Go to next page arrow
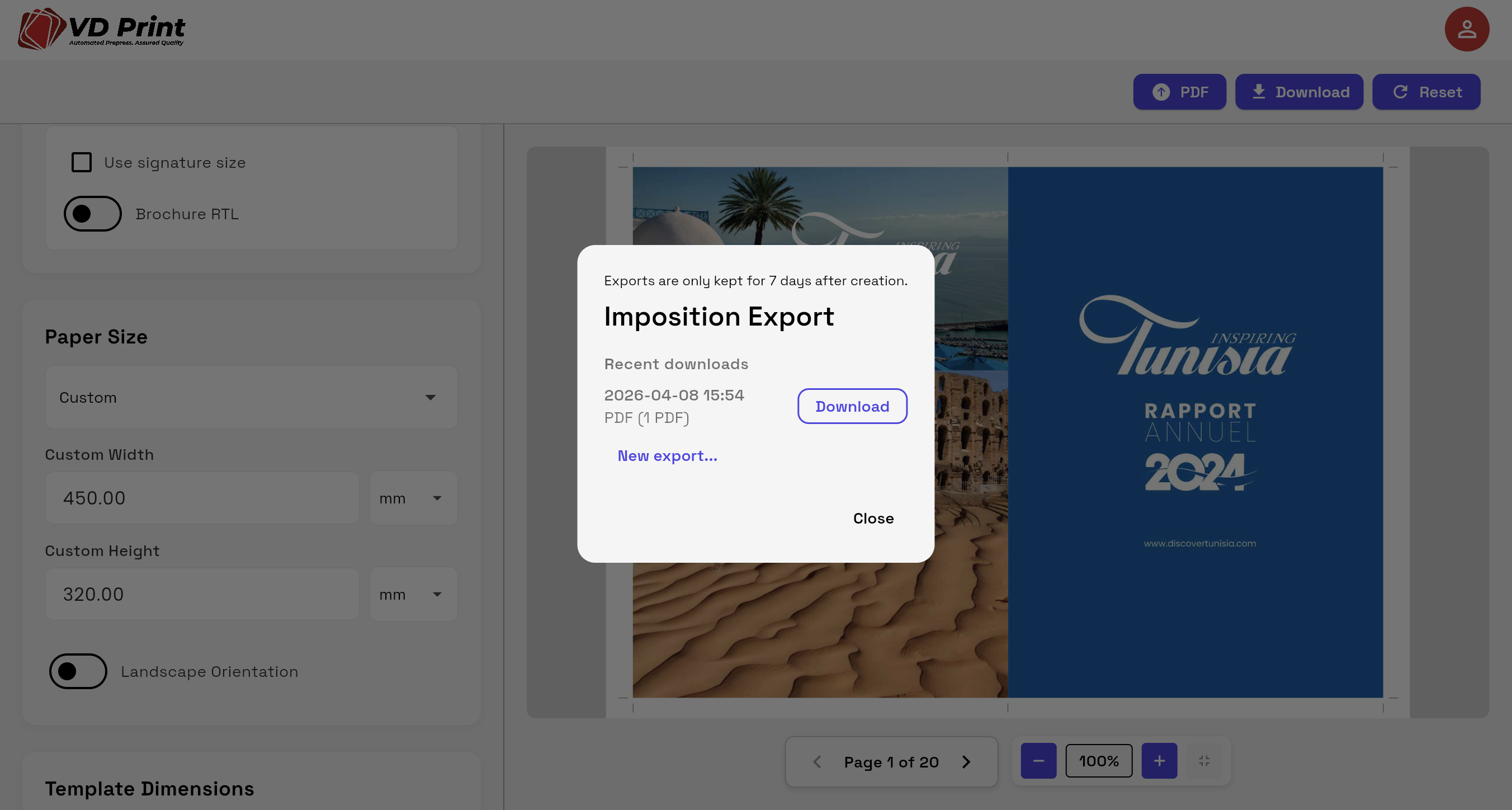Screen dimensions: 1512x810 click(966, 762)
